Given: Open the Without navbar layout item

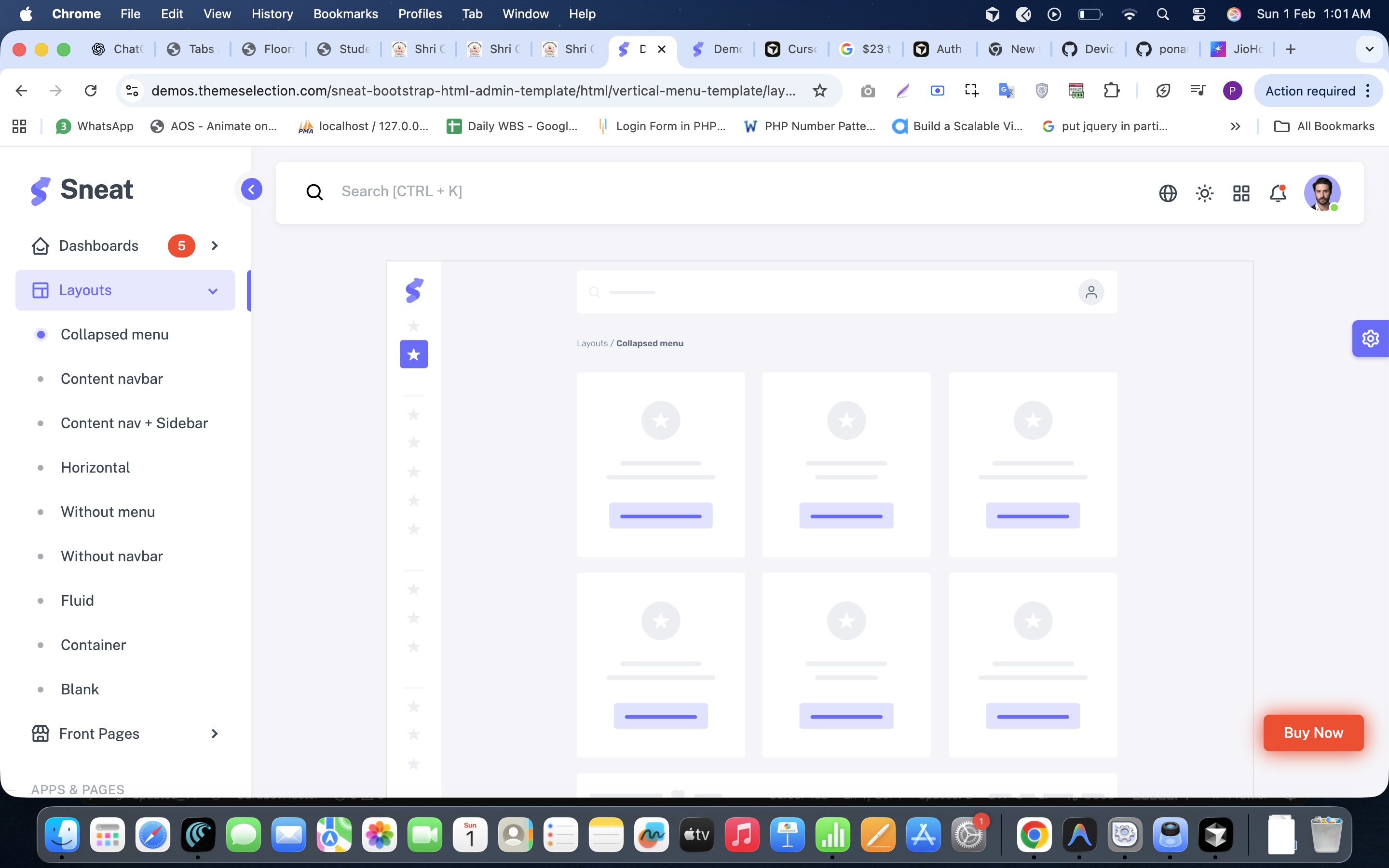Looking at the screenshot, I should [x=112, y=556].
